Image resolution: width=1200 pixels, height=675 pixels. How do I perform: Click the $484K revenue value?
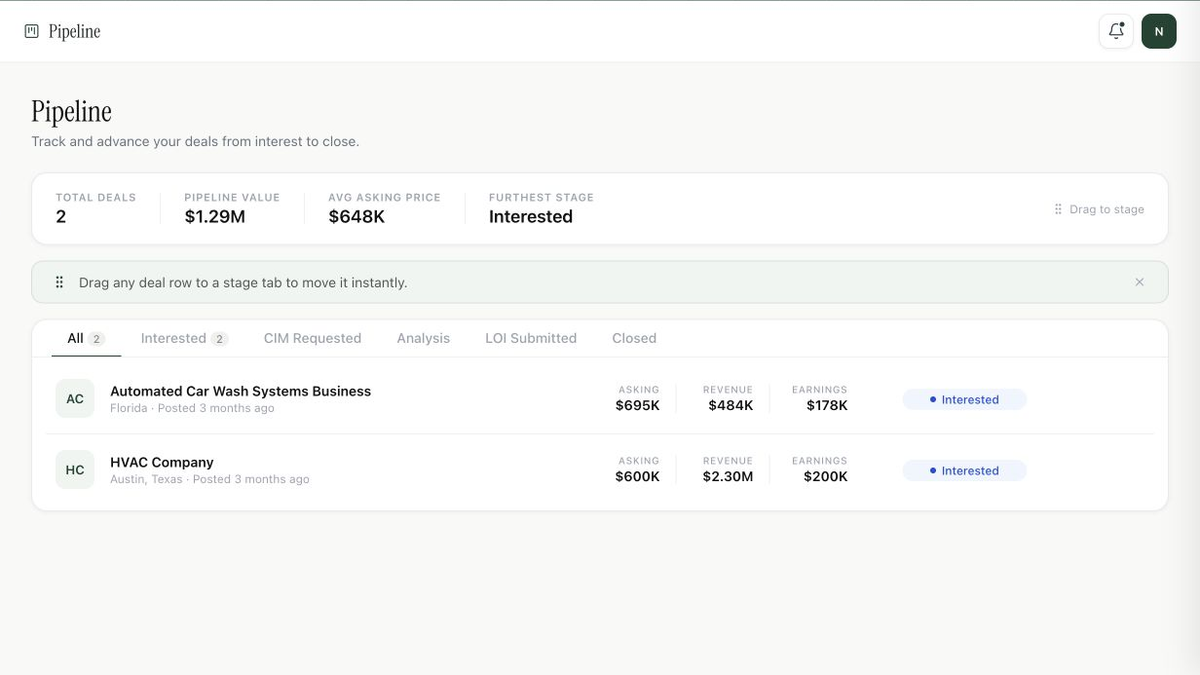pyautogui.click(x=731, y=405)
